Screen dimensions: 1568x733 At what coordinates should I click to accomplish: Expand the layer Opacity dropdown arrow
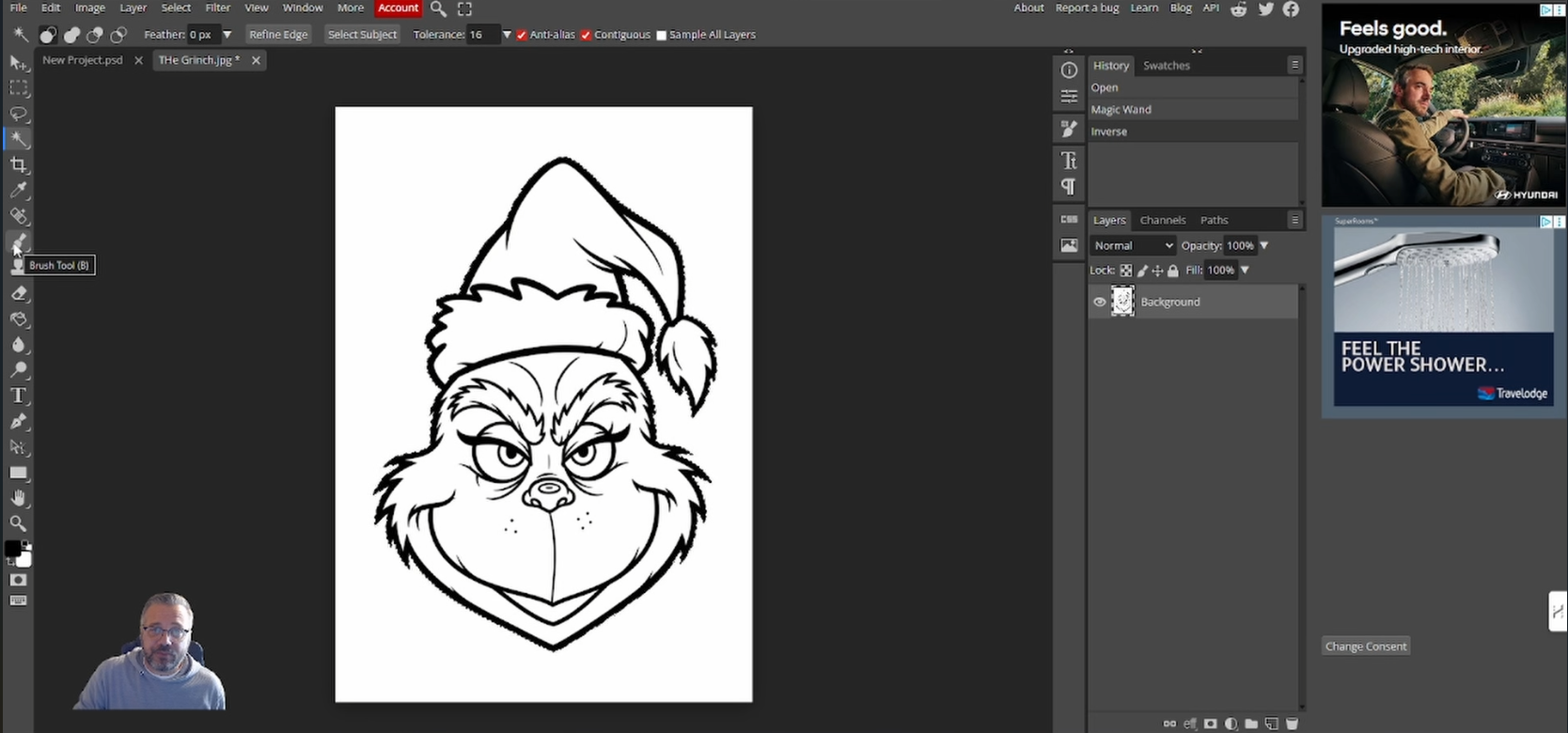click(x=1263, y=245)
